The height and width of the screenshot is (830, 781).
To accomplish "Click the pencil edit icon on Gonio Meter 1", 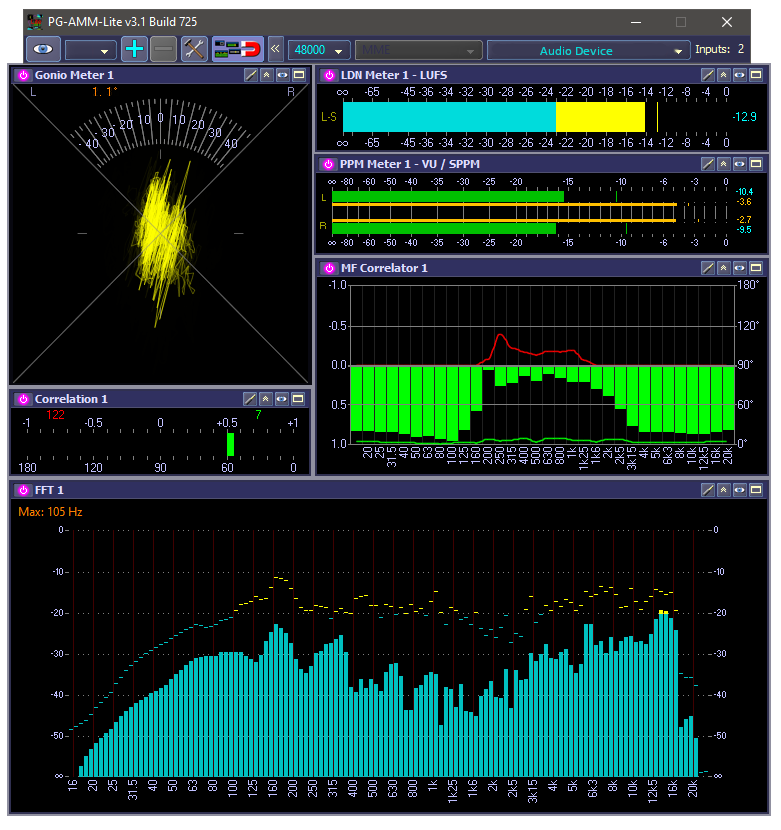I will (251, 75).
